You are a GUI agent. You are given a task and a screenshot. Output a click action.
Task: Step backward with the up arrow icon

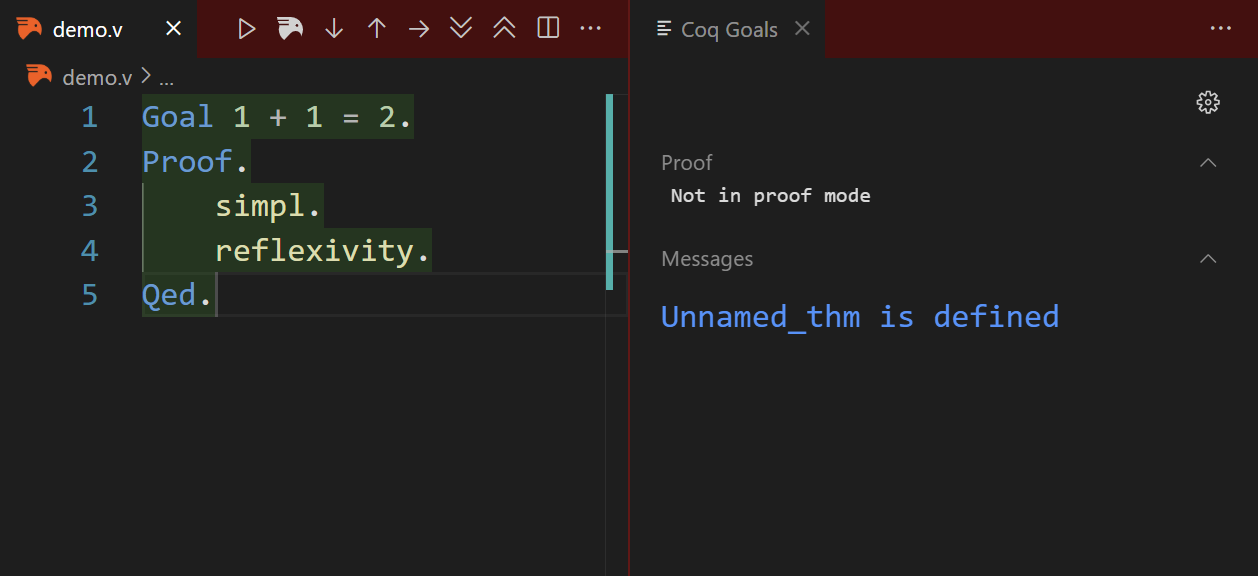(377, 29)
